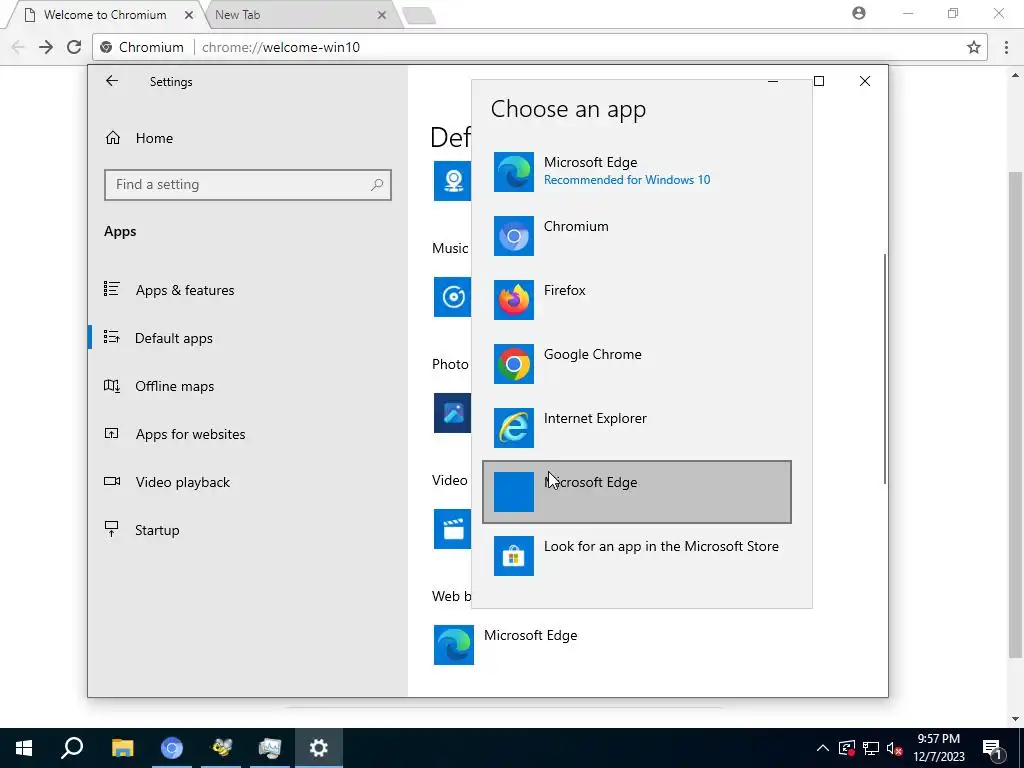Select the highlighted Microsoft Edge entry with blank icon
Image resolution: width=1024 pixels, height=768 pixels.
coord(637,492)
